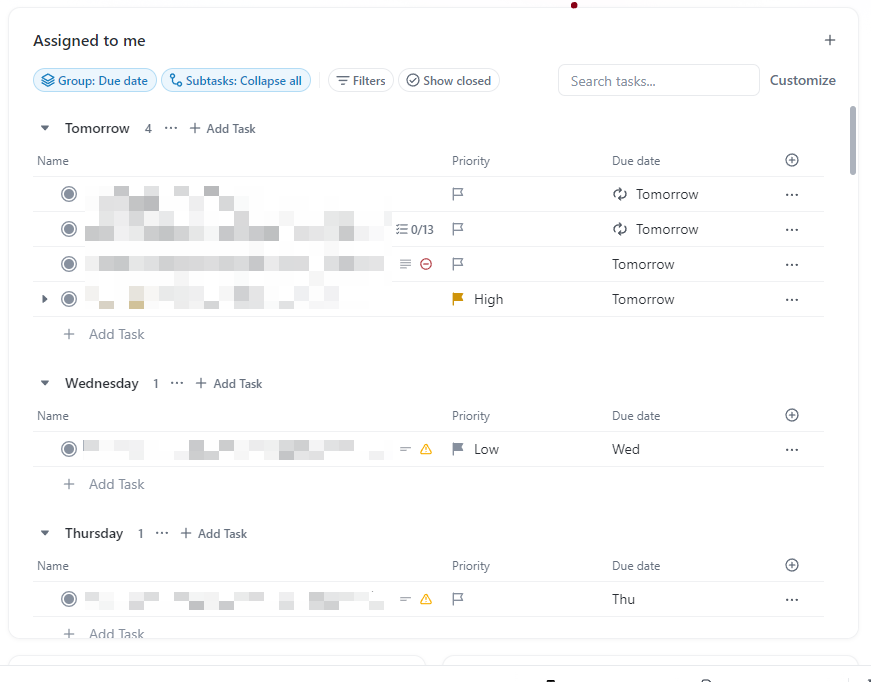Add Task in the Thursday group header
The height and width of the screenshot is (682, 871).
(x=214, y=533)
